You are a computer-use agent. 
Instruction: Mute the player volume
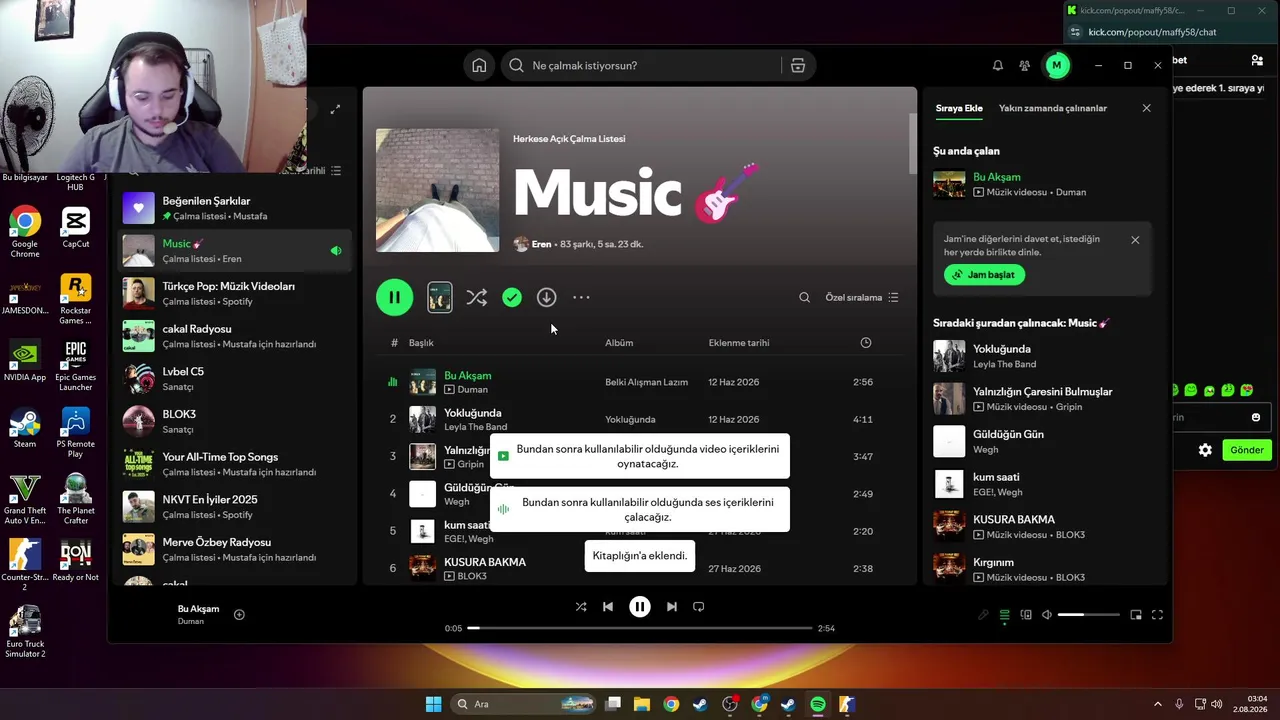tap(1047, 615)
